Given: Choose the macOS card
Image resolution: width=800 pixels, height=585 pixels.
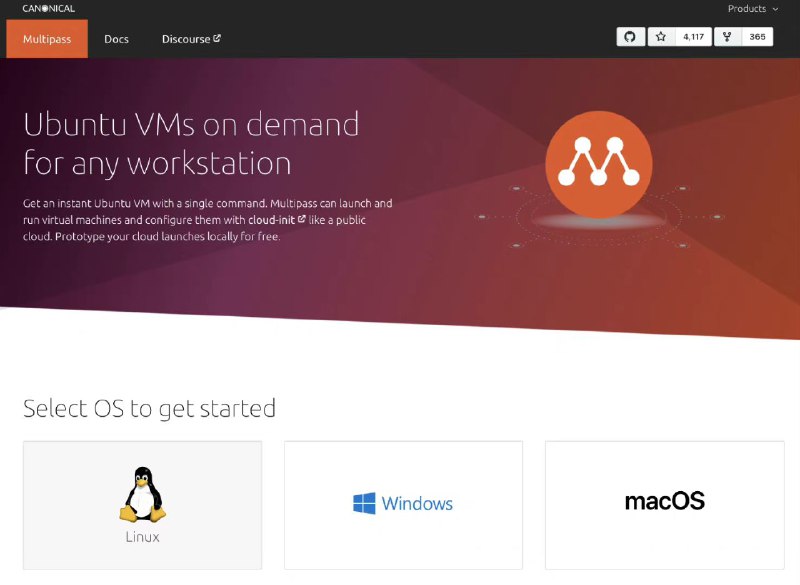Looking at the screenshot, I should pos(664,502).
